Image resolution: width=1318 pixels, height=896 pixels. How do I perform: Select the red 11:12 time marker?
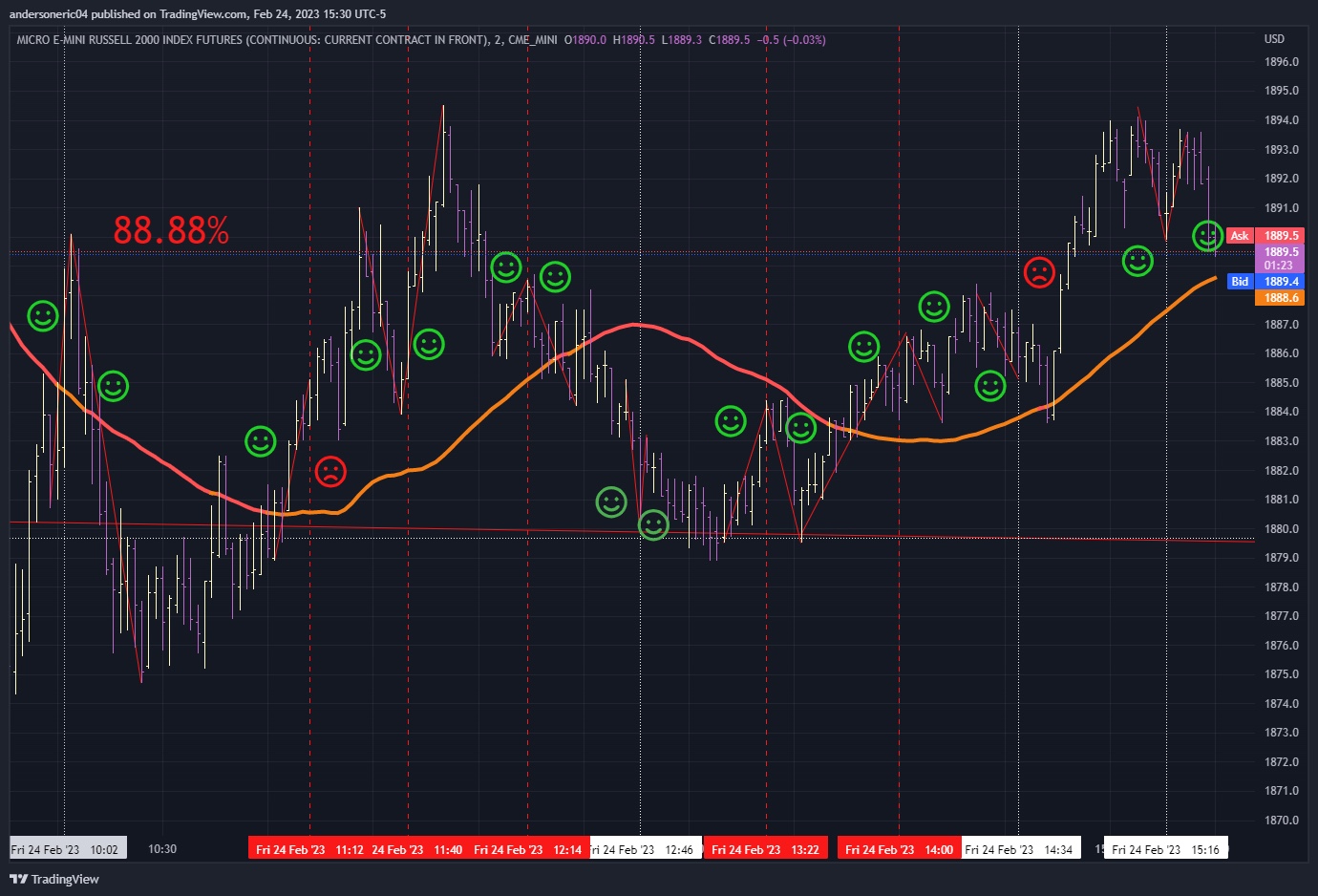click(309, 849)
